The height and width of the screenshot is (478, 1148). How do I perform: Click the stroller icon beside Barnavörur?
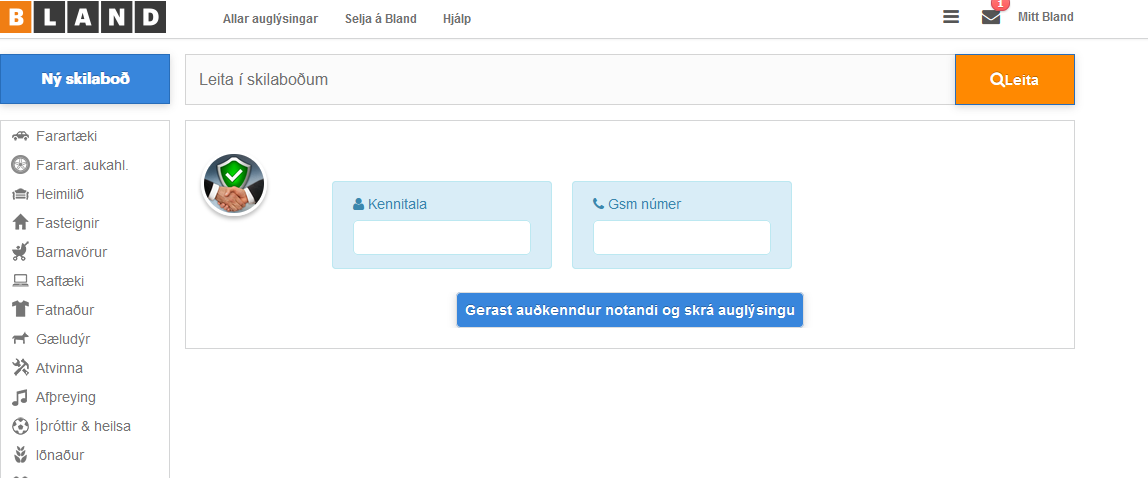tap(20, 252)
